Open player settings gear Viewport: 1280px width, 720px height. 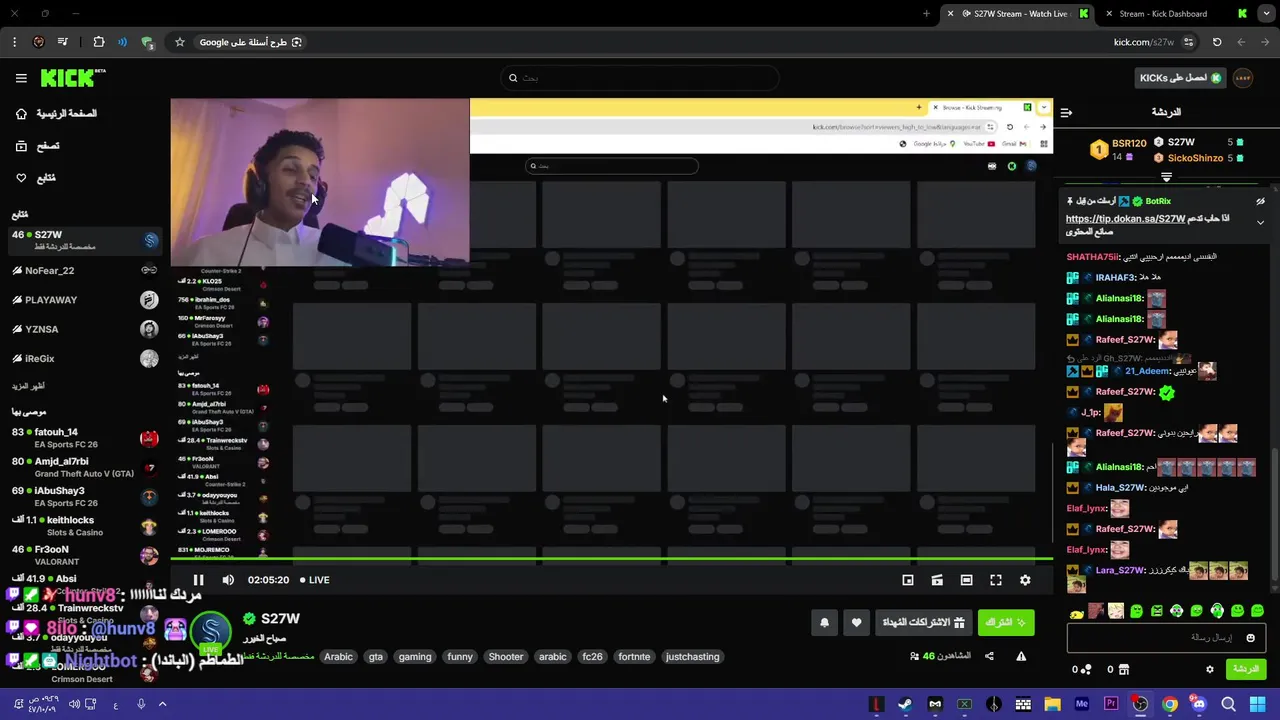coord(1025,580)
